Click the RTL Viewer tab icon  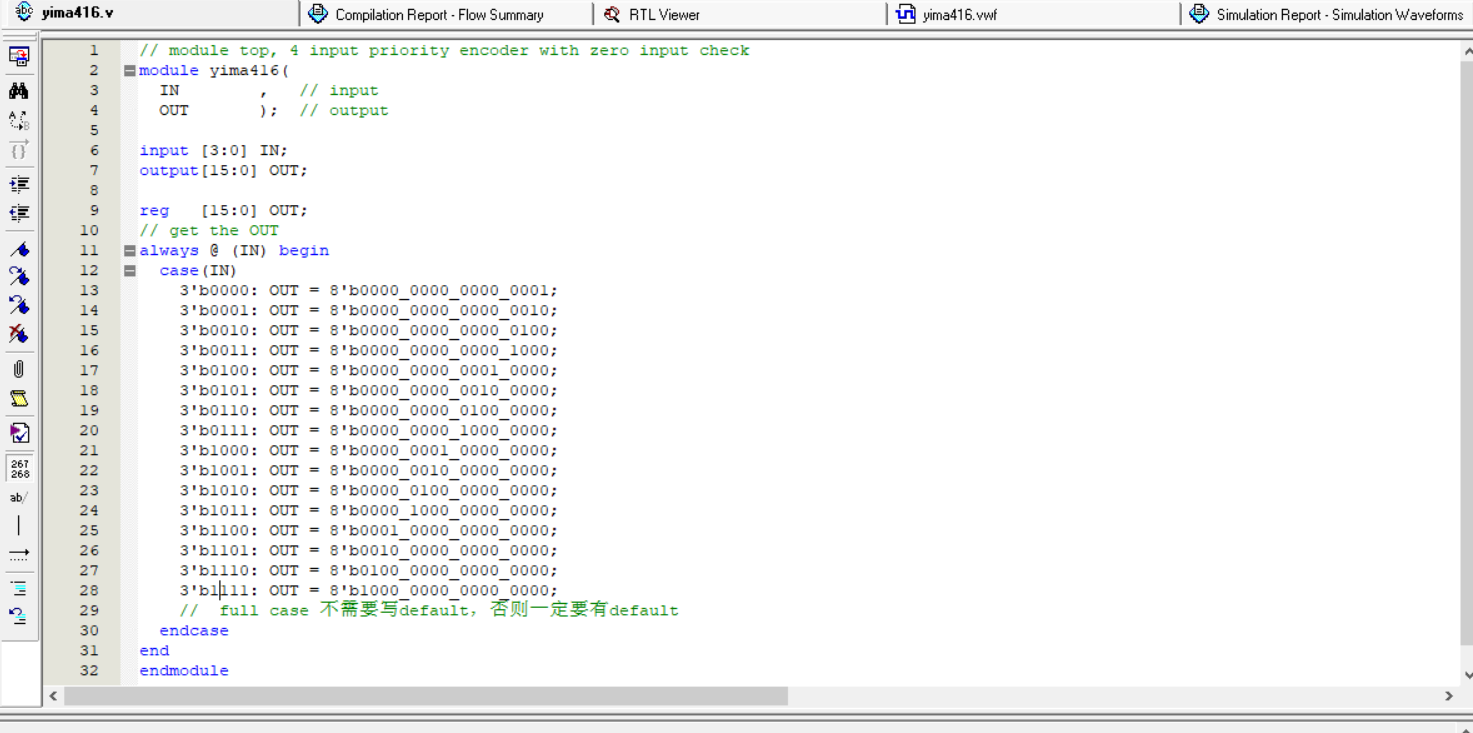tap(612, 14)
